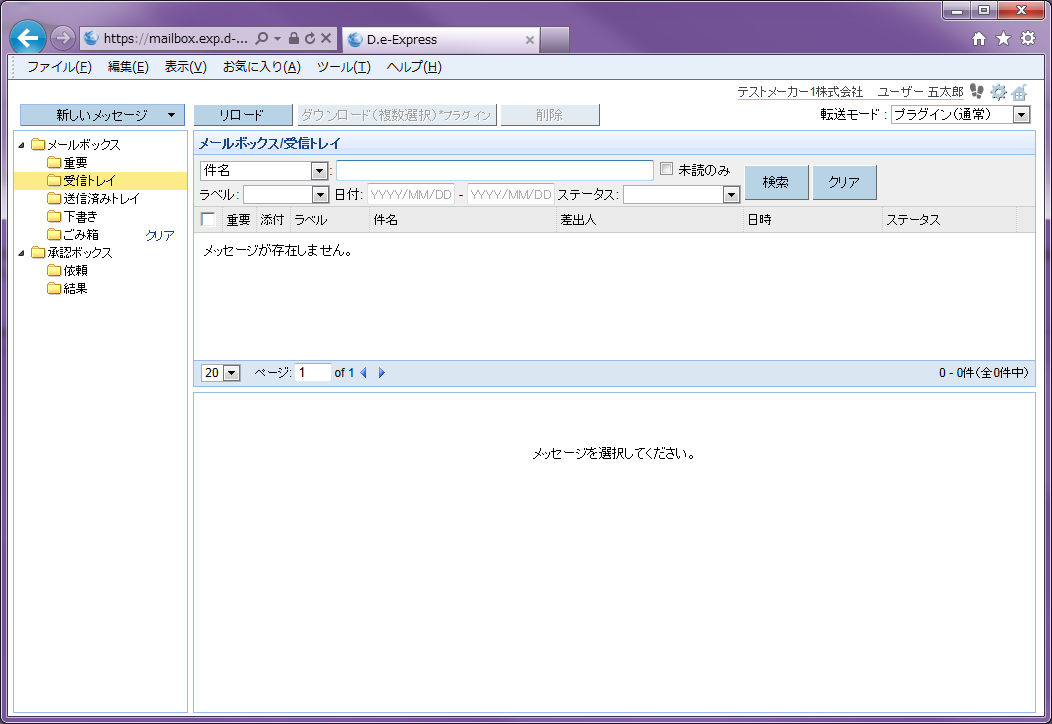This screenshot has height=724, width=1052.
Task: Click the クリア link next to ごみ箱
Action: point(160,235)
